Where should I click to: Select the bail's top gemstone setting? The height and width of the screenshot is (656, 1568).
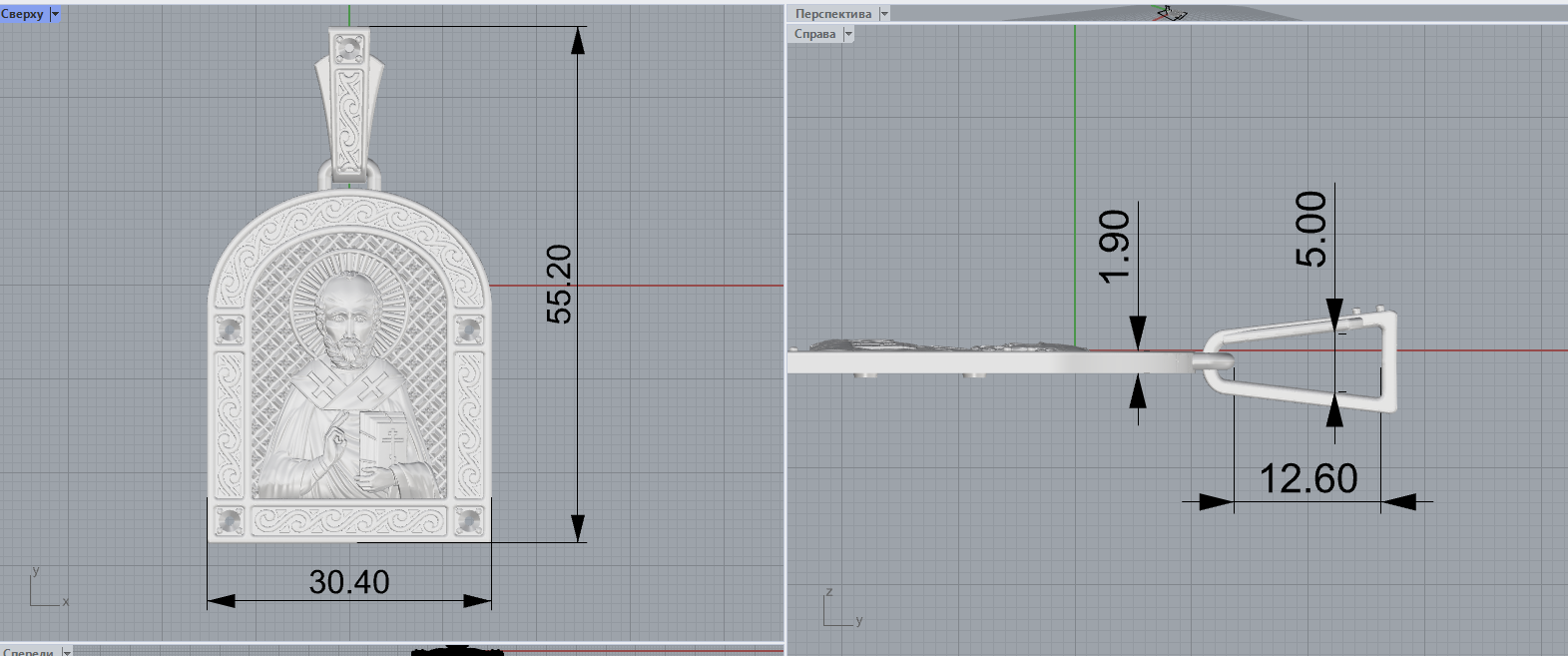coord(348,46)
